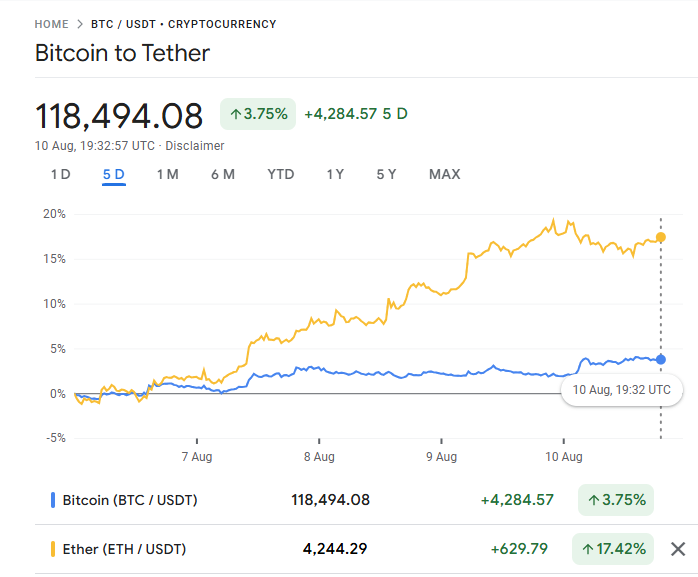The width and height of the screenshot is (698, 577).
Task: Show the YTD range
Action: [x=280, y=174]
